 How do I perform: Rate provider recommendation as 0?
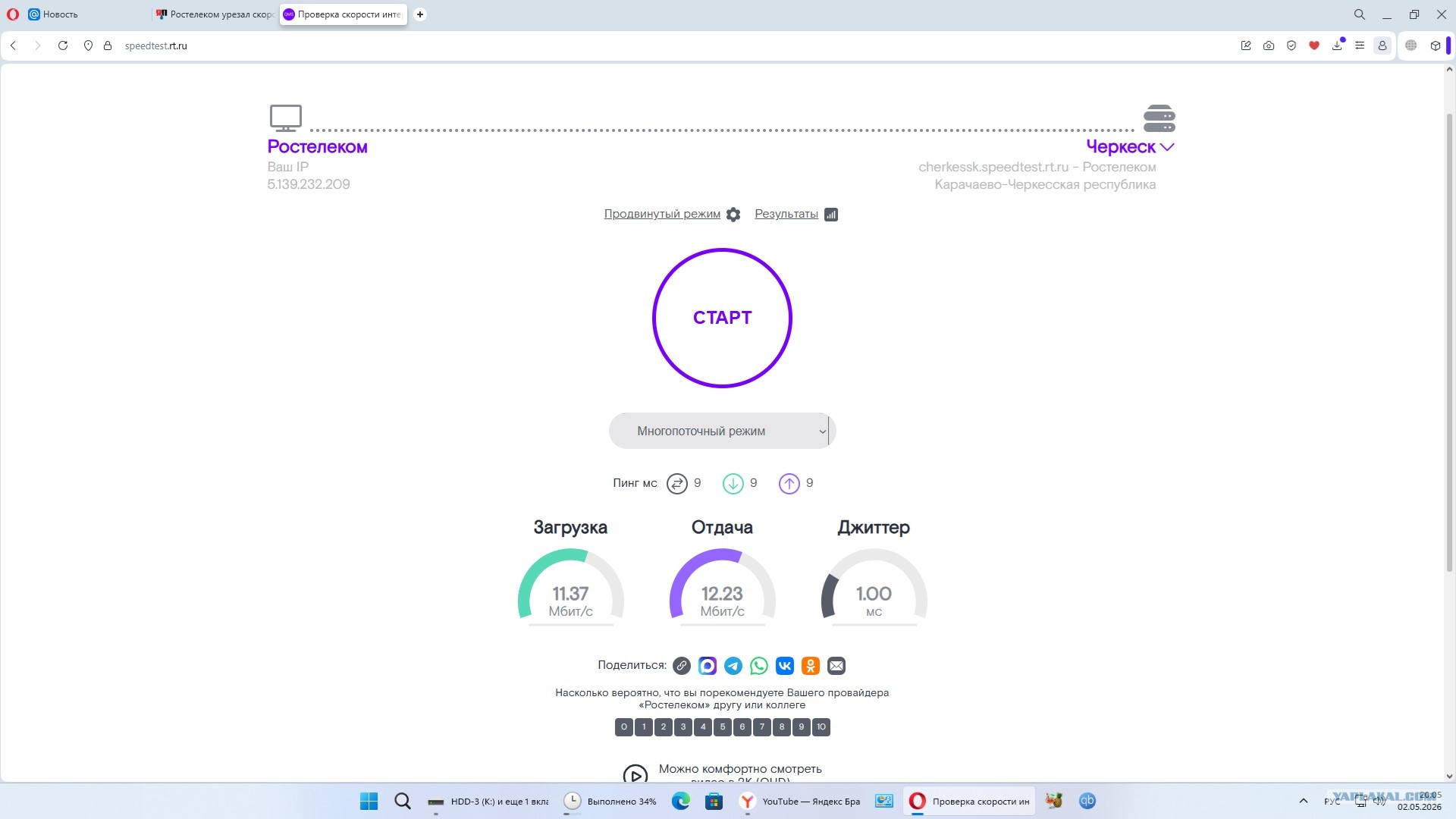click(x=624, y=727)
